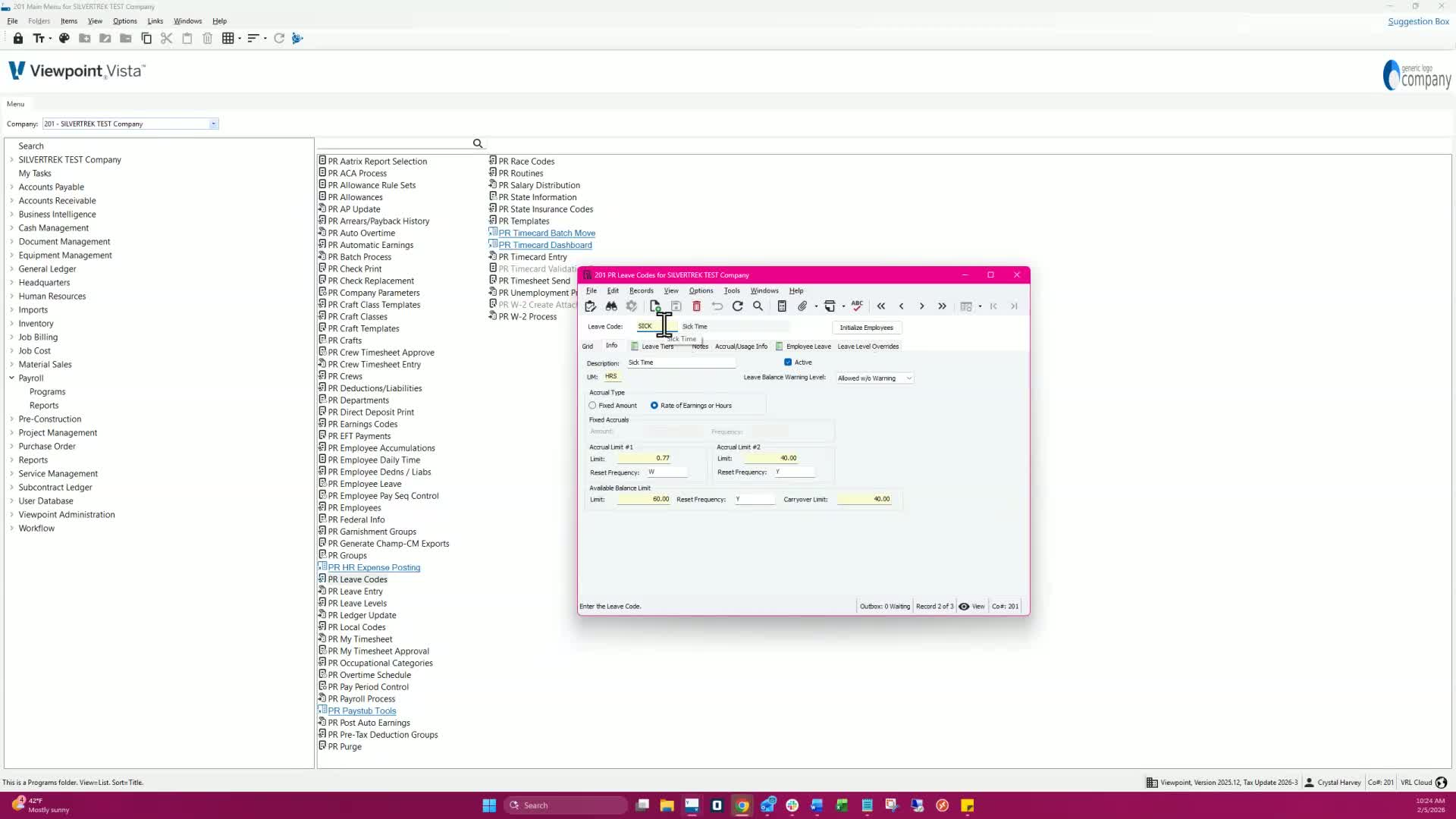
Task: Click the lock icon in main toolbar
Action: [x=18, y=38]
